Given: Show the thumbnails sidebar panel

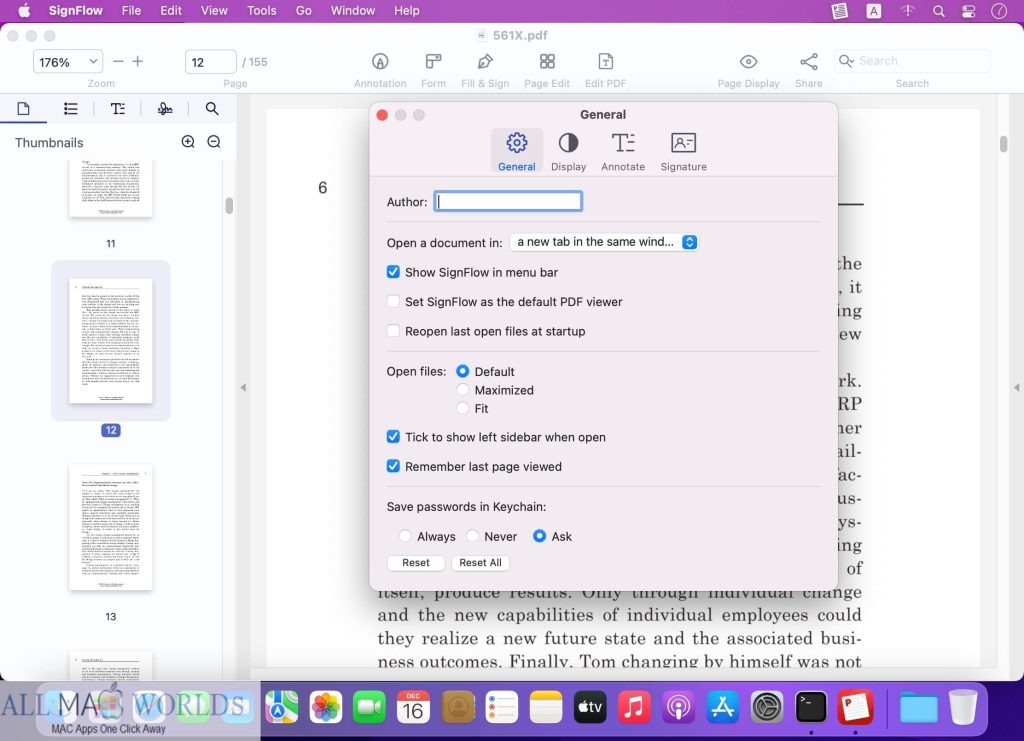Looking at the screenshot, I should click(24, 108).
